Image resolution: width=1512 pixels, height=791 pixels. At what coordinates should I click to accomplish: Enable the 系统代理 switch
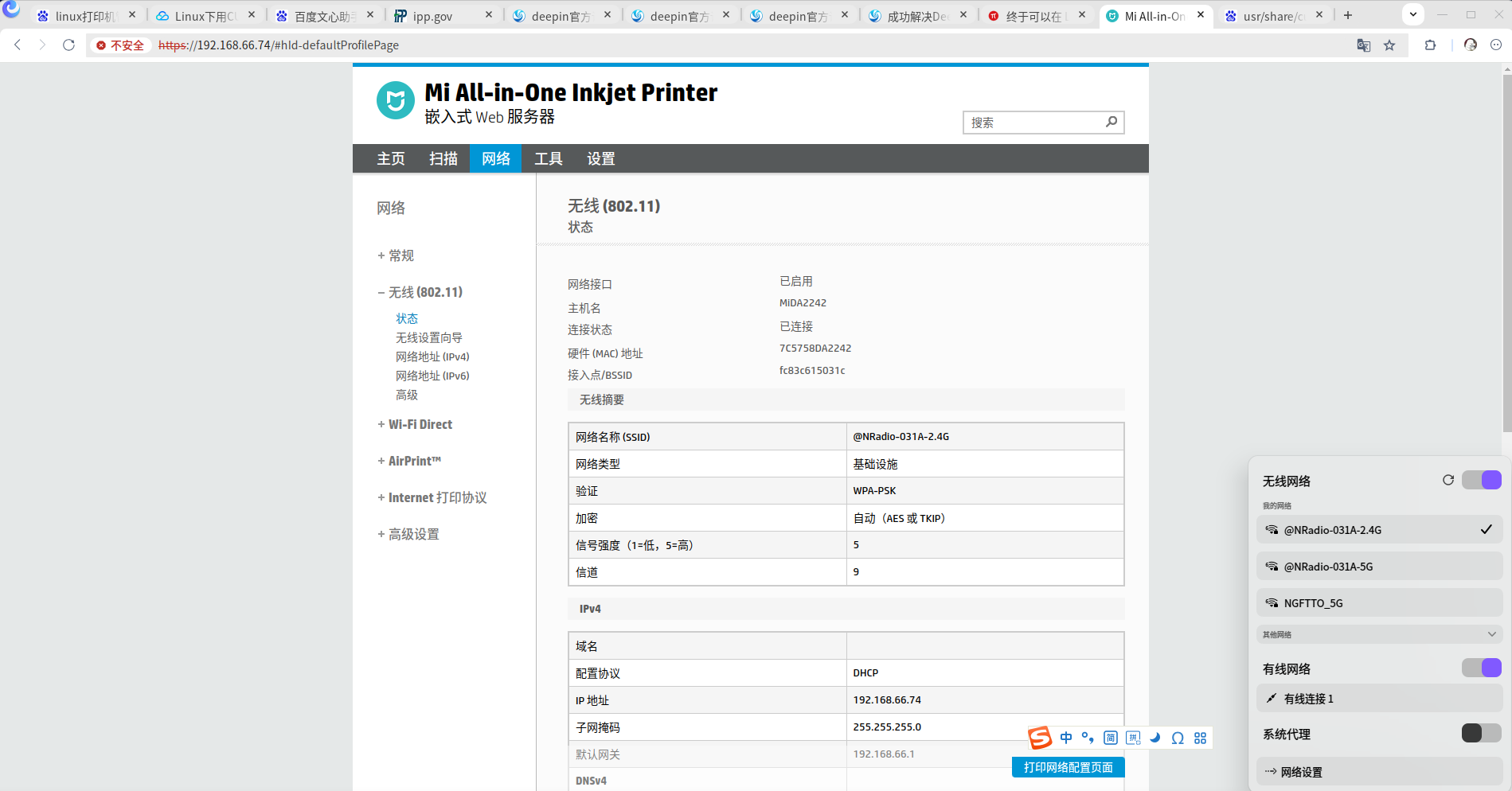1482,733
